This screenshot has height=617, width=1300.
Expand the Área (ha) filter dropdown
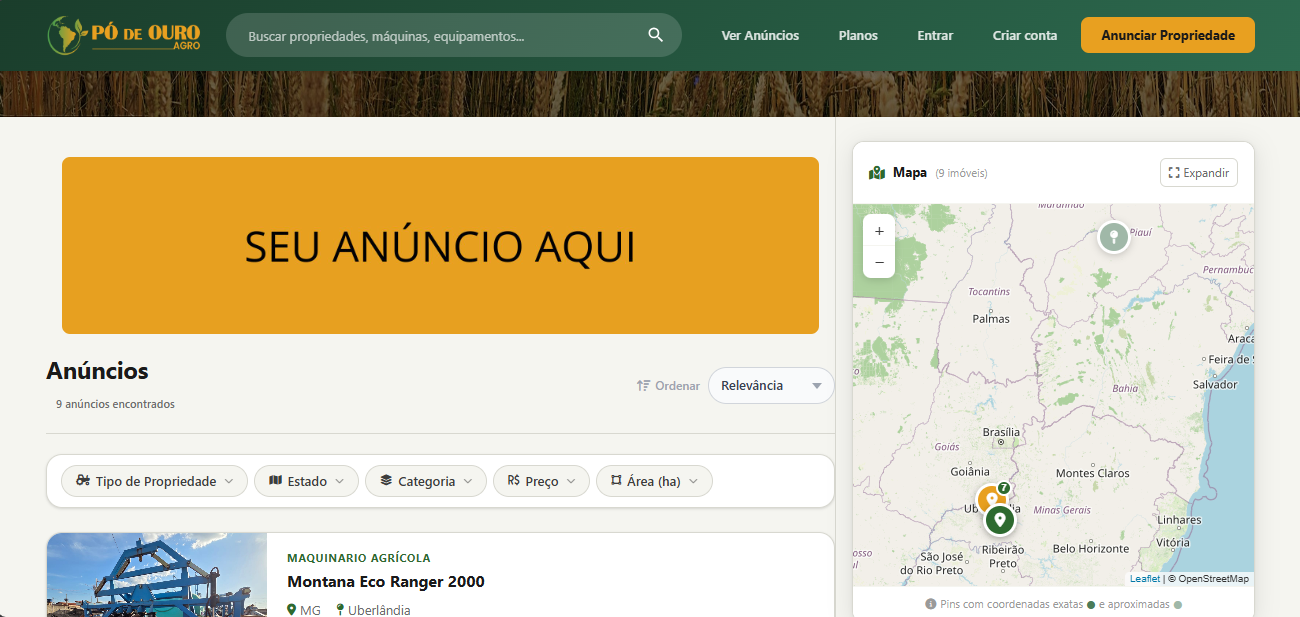(x=654, y=481)
